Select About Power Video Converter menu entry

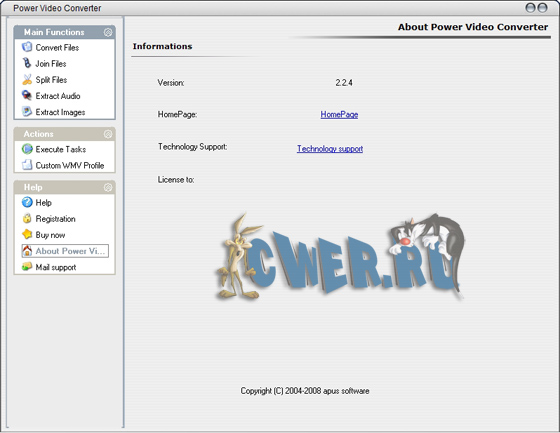click(x=65, y=251)
